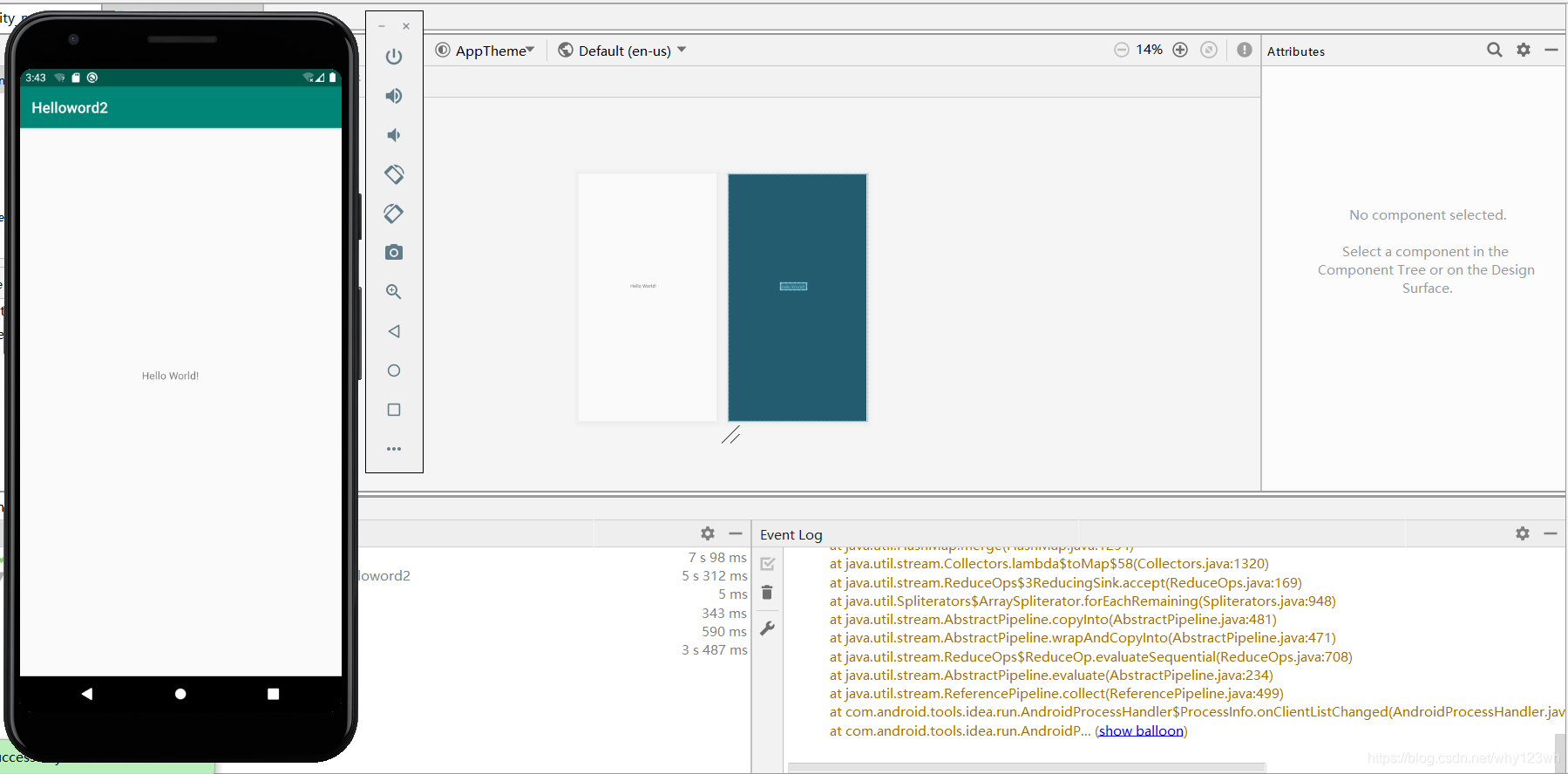Click the zoom to fit icon
The width and height of the screenshot is (1568, 774).
pos(1209,50)
